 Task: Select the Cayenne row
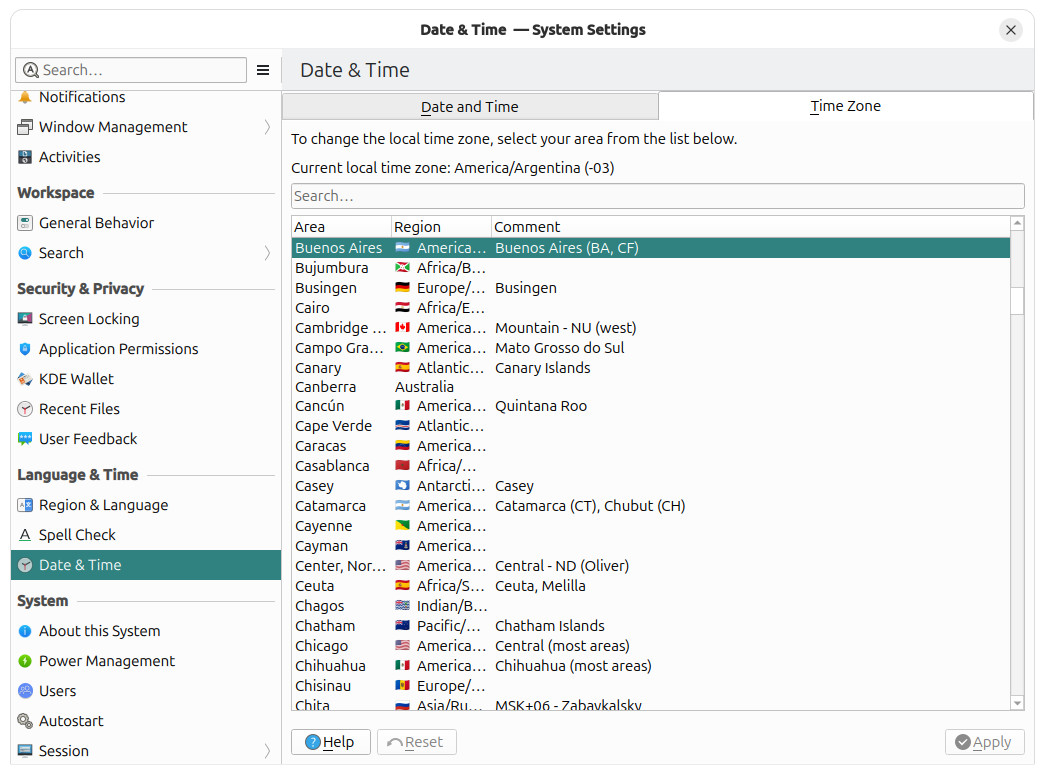click(650, 525)
